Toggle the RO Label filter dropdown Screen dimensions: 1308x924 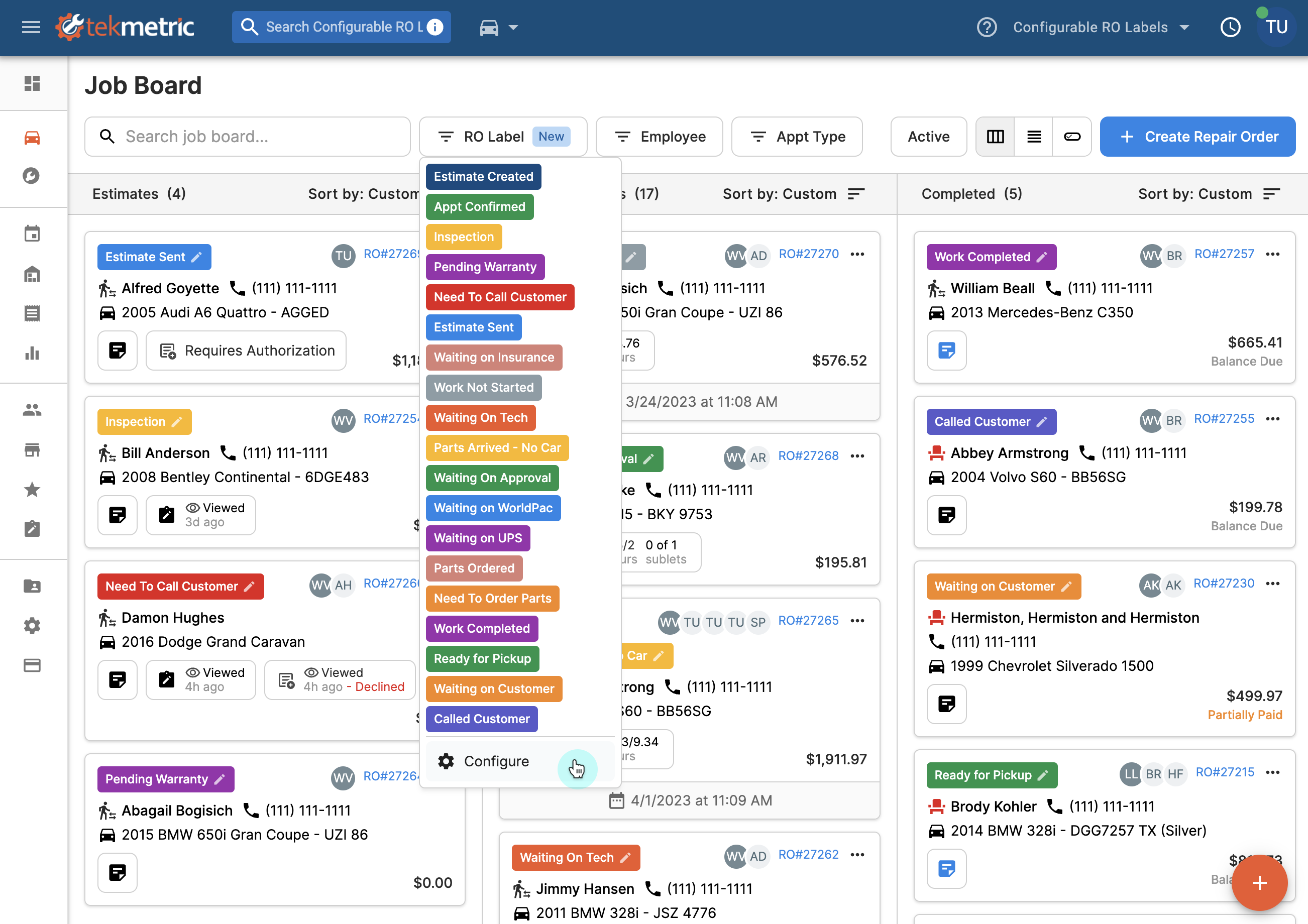(x=503, y=137)
